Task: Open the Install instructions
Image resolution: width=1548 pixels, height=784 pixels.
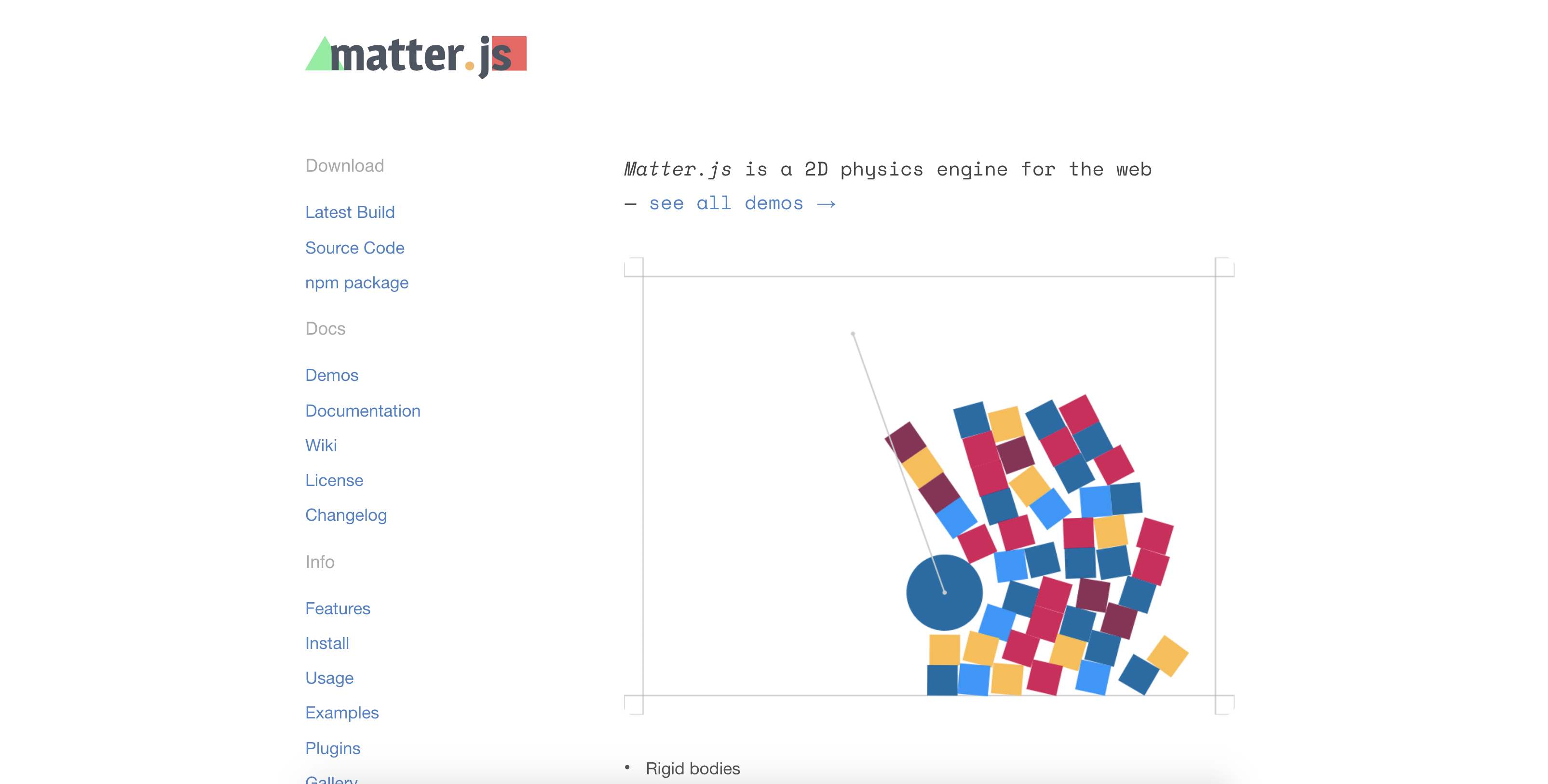Action: pyautogui.click(x=327, y=643)
